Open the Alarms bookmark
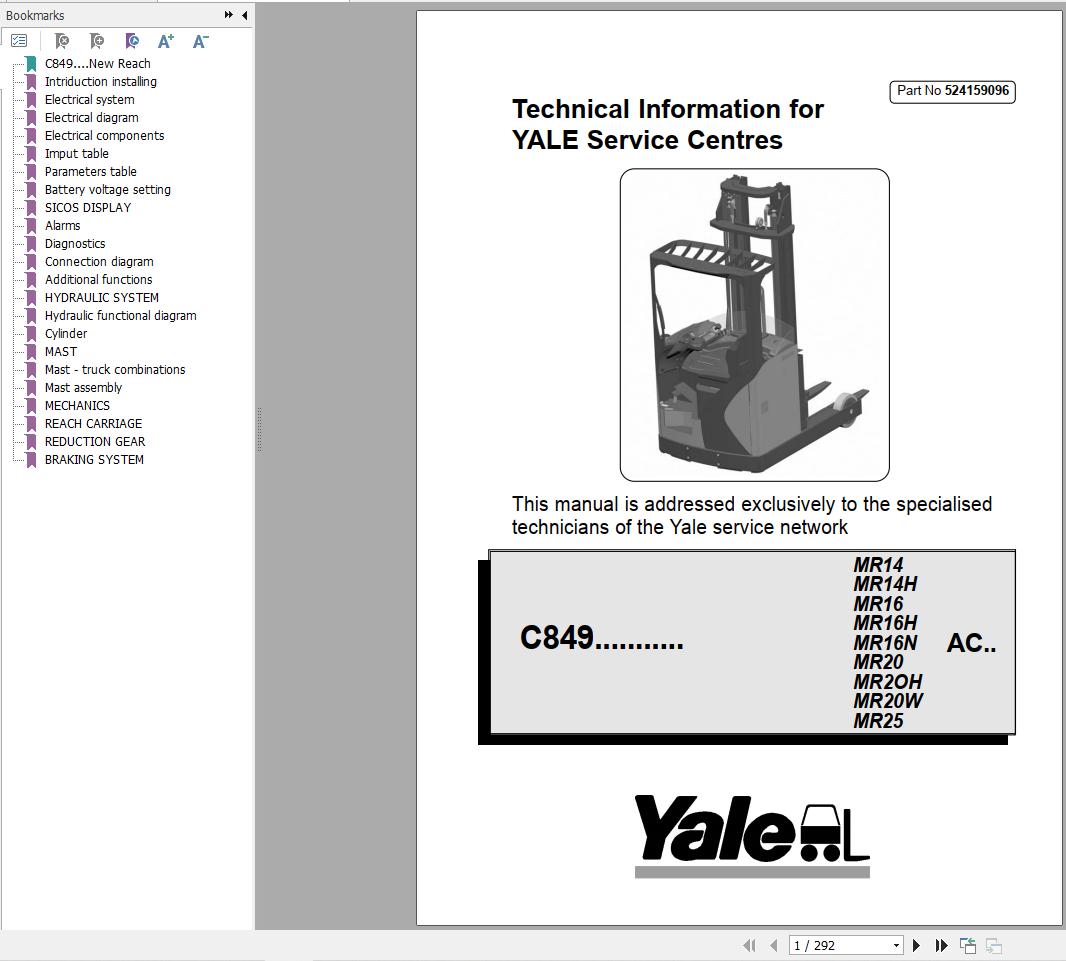 coord(63,226)
